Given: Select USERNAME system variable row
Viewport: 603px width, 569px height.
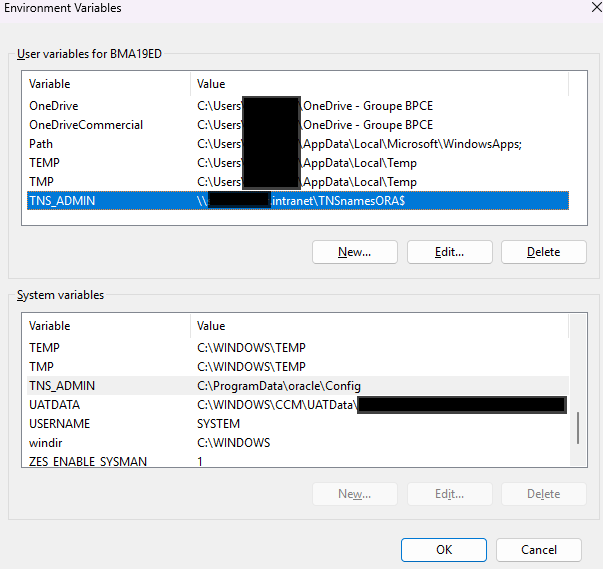Looking at the screenshot, I should click(298, 424).
